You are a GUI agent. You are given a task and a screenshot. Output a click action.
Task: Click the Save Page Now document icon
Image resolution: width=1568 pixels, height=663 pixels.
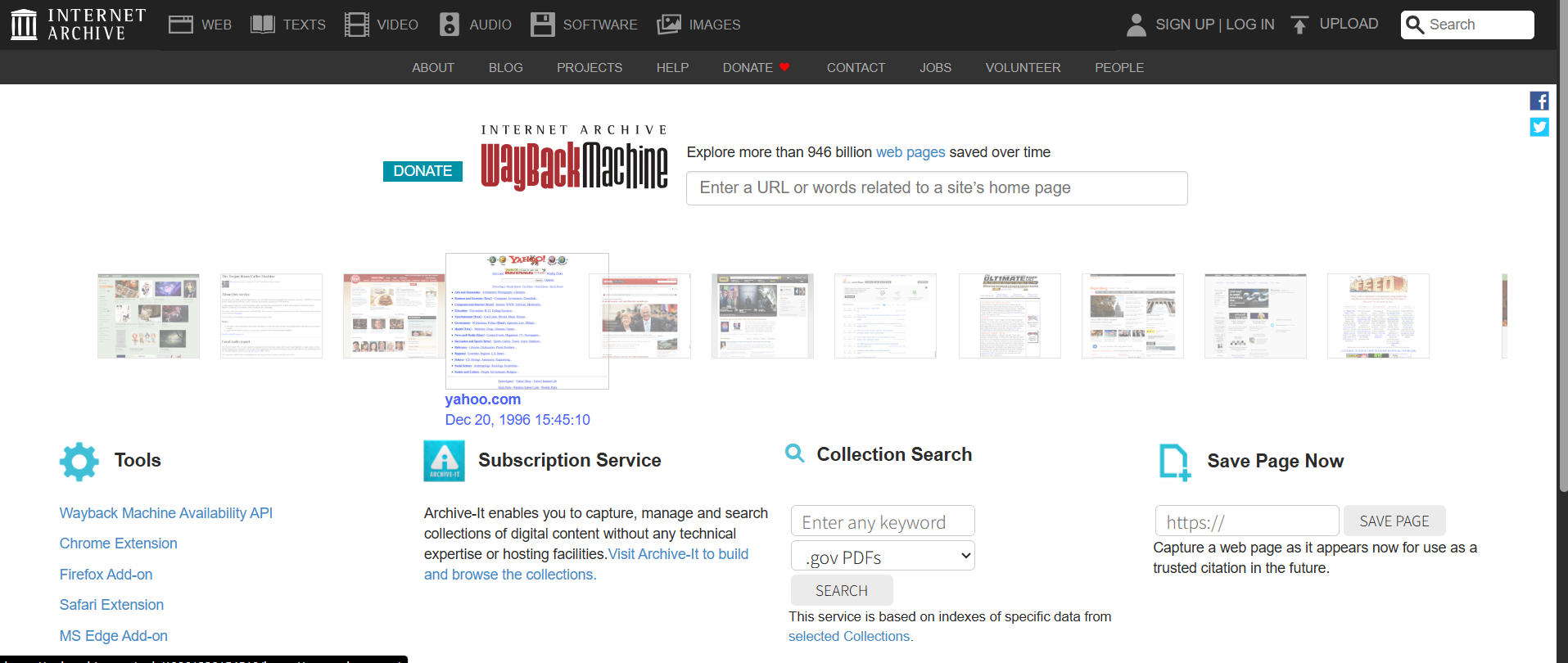(x=1175, y=462)
